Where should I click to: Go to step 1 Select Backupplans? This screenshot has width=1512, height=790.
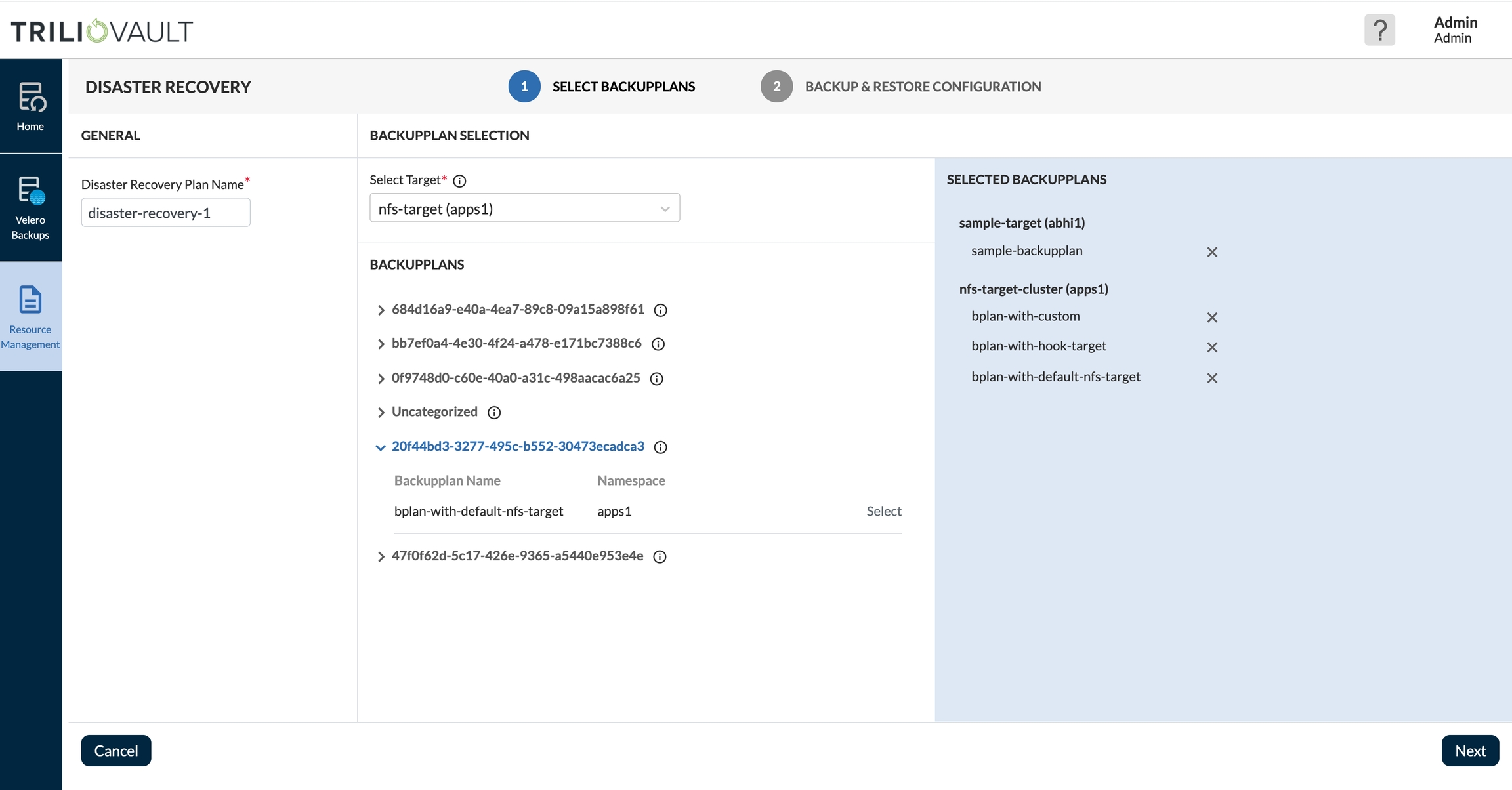coord(524,87)
